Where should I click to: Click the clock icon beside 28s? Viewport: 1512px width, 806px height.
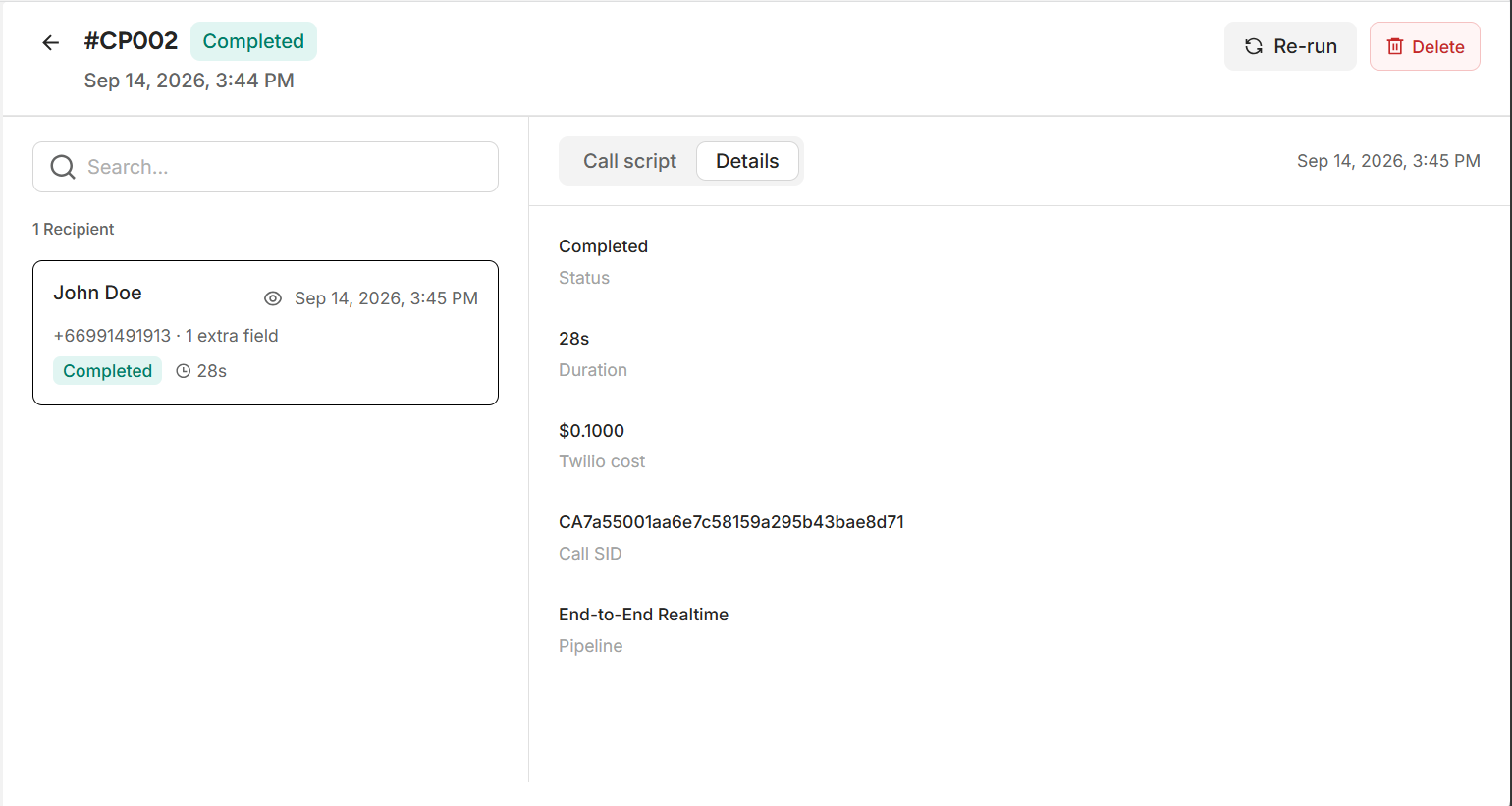pyautogui.click(x=184, y=371)
